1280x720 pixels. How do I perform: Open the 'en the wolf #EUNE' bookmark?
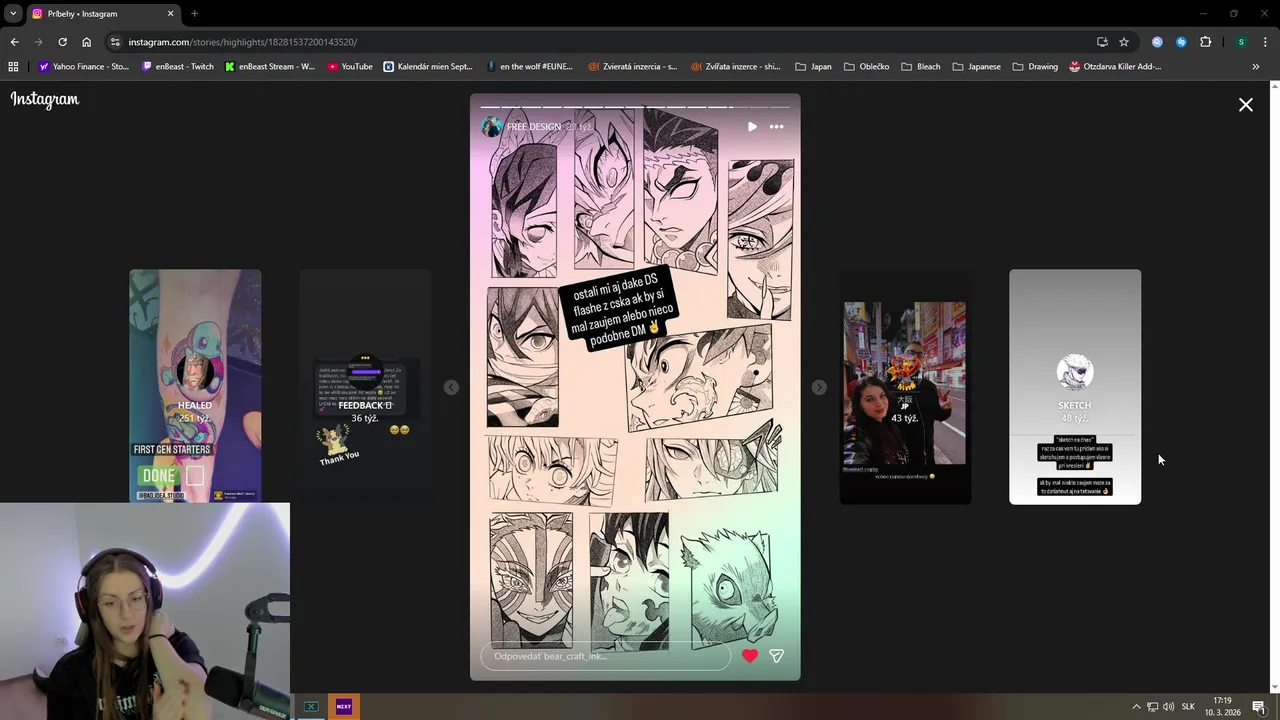click(530, 67)
